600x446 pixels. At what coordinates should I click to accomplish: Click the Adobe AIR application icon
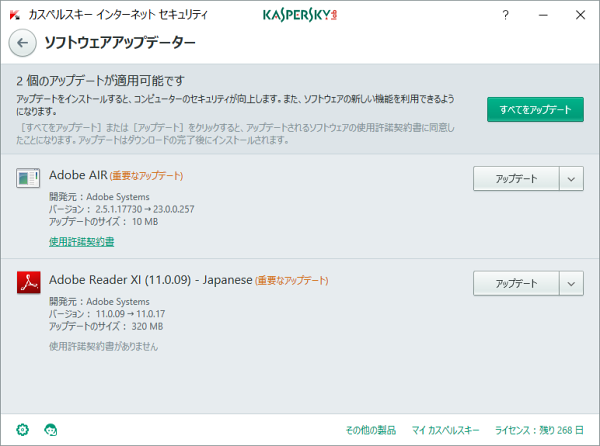tap(28, 178)
